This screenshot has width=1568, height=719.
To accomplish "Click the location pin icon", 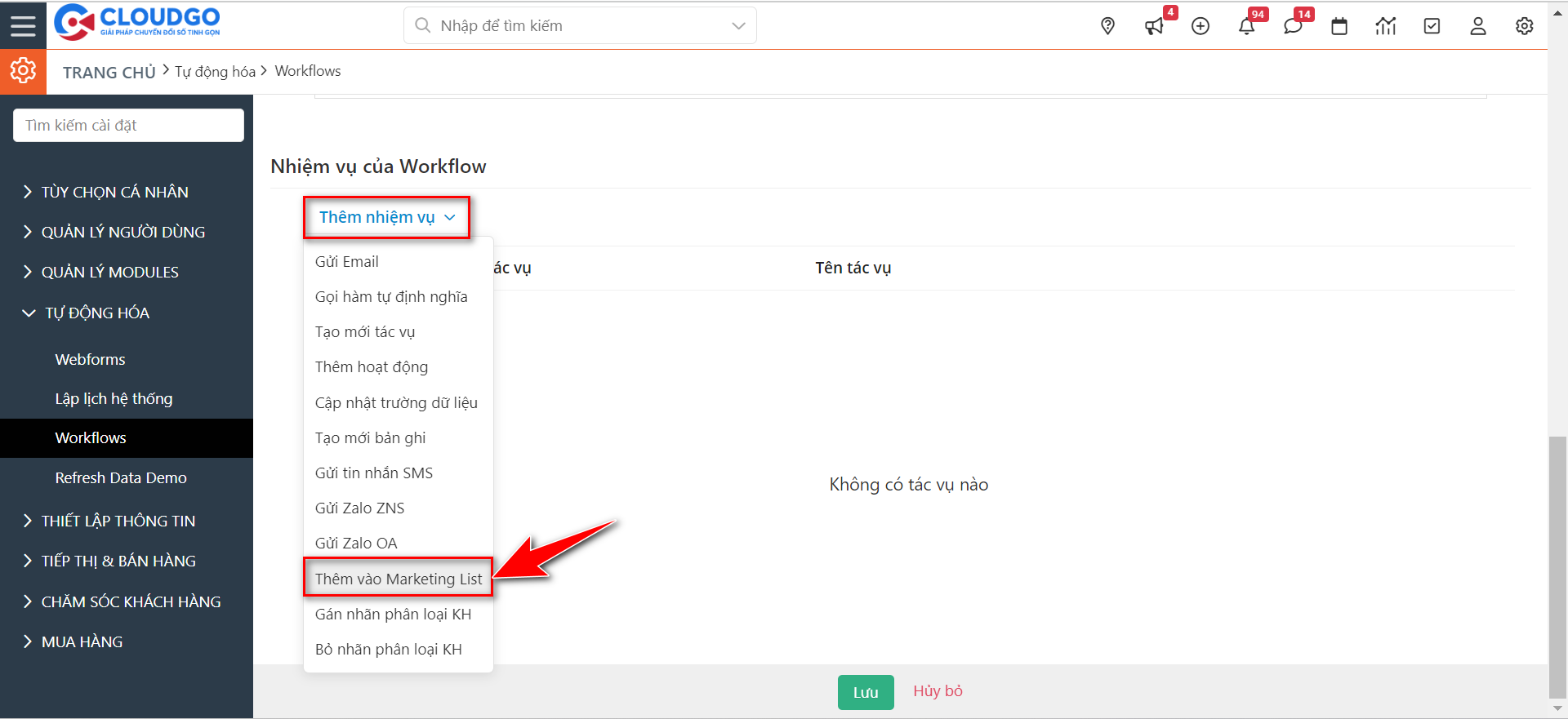I will pyautogui.click(x=1107, y=26).
